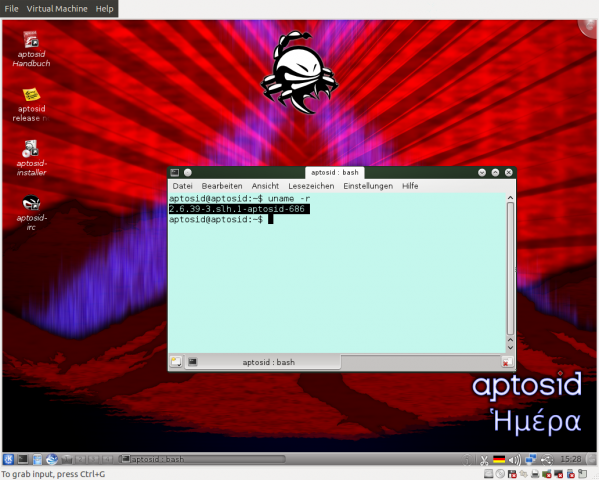Screen dimensions: 599x480
Task: Click the share-shaped tray icon
Action: point(547,460)
